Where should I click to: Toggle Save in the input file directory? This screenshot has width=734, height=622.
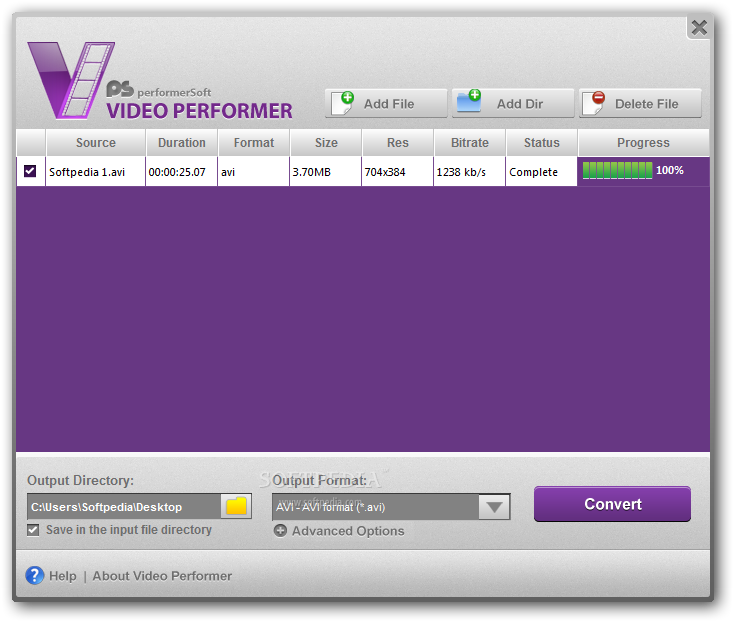click(x=33, y=530)
